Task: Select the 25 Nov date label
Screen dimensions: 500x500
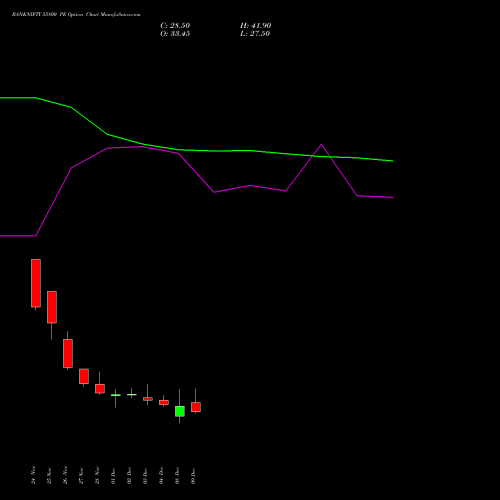Action: click(x=49, y=475)
